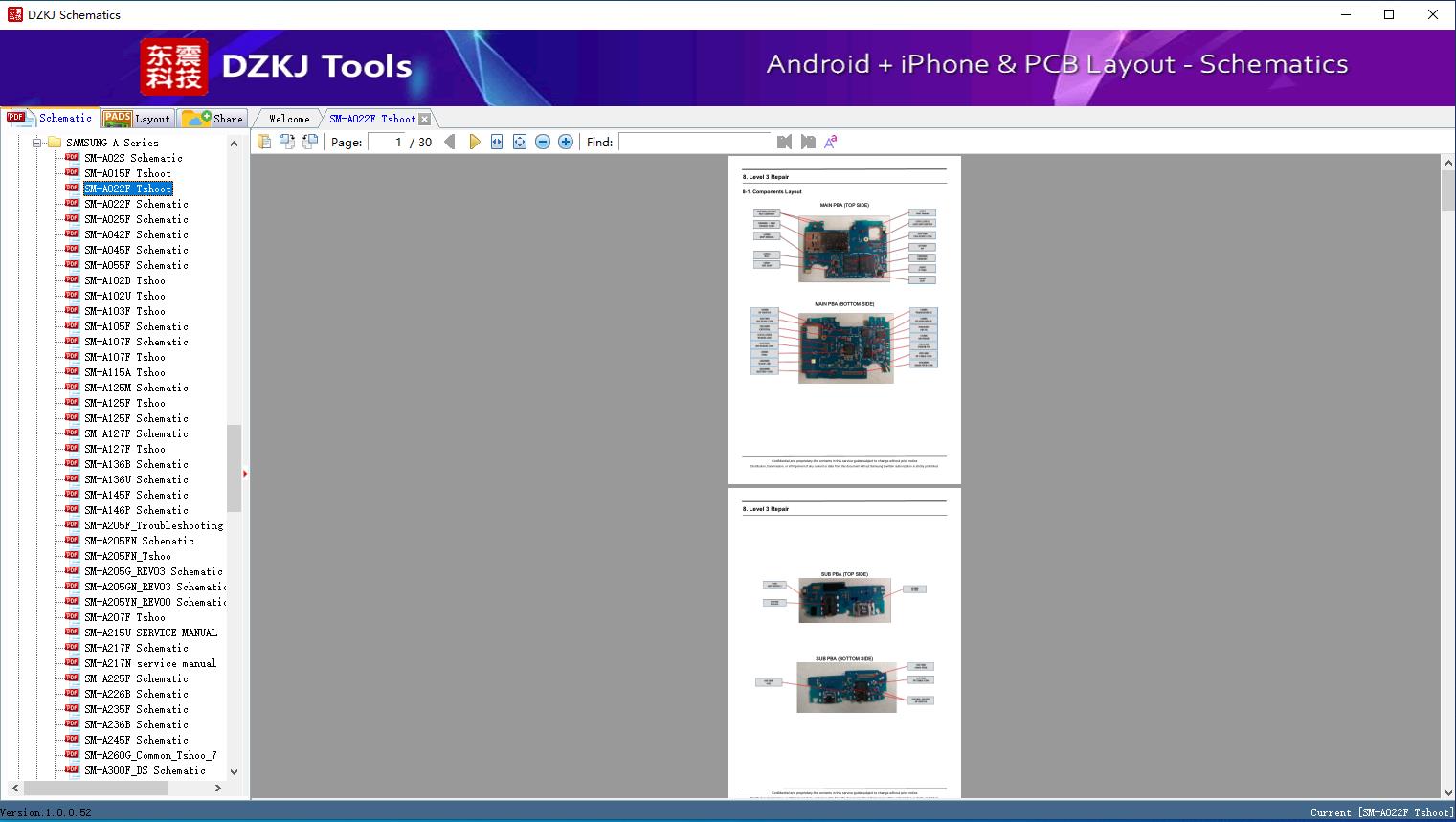Click the PDF icon beside SM-A042F Schematic
This screenshot has height=822, width=1456.
pyautogui.click(x=72, y=233)
